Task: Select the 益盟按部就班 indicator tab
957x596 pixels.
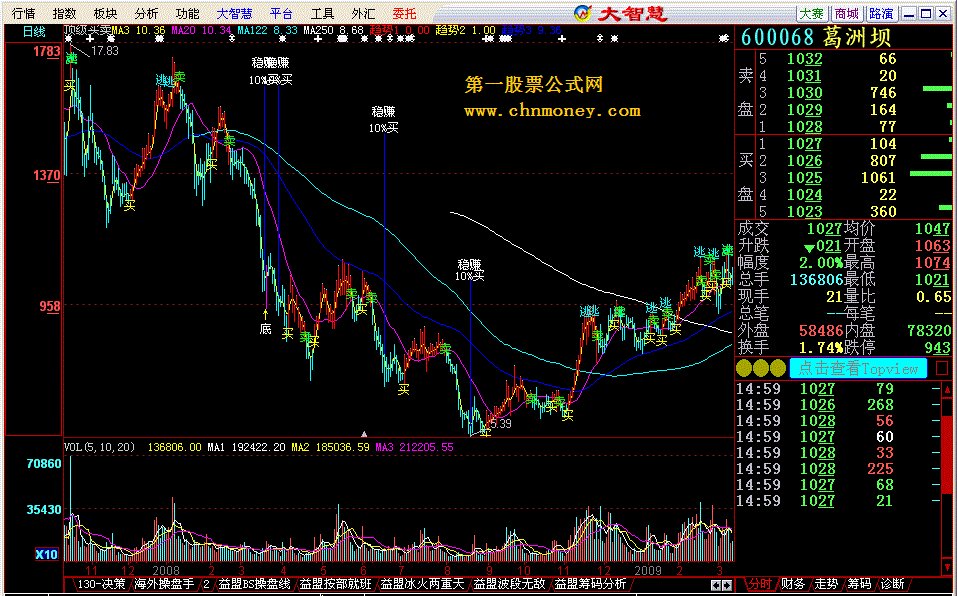Action: tap(333, 584)
